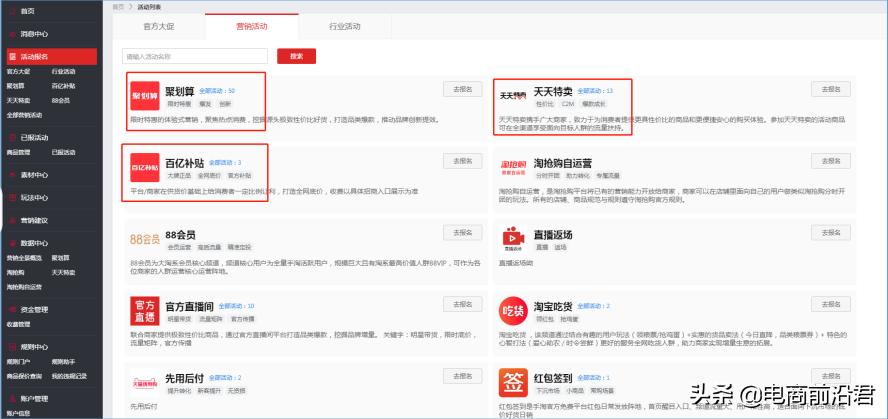Select 活动报名 in the sidebar
The image size is (888, 419).
(52, 57)
